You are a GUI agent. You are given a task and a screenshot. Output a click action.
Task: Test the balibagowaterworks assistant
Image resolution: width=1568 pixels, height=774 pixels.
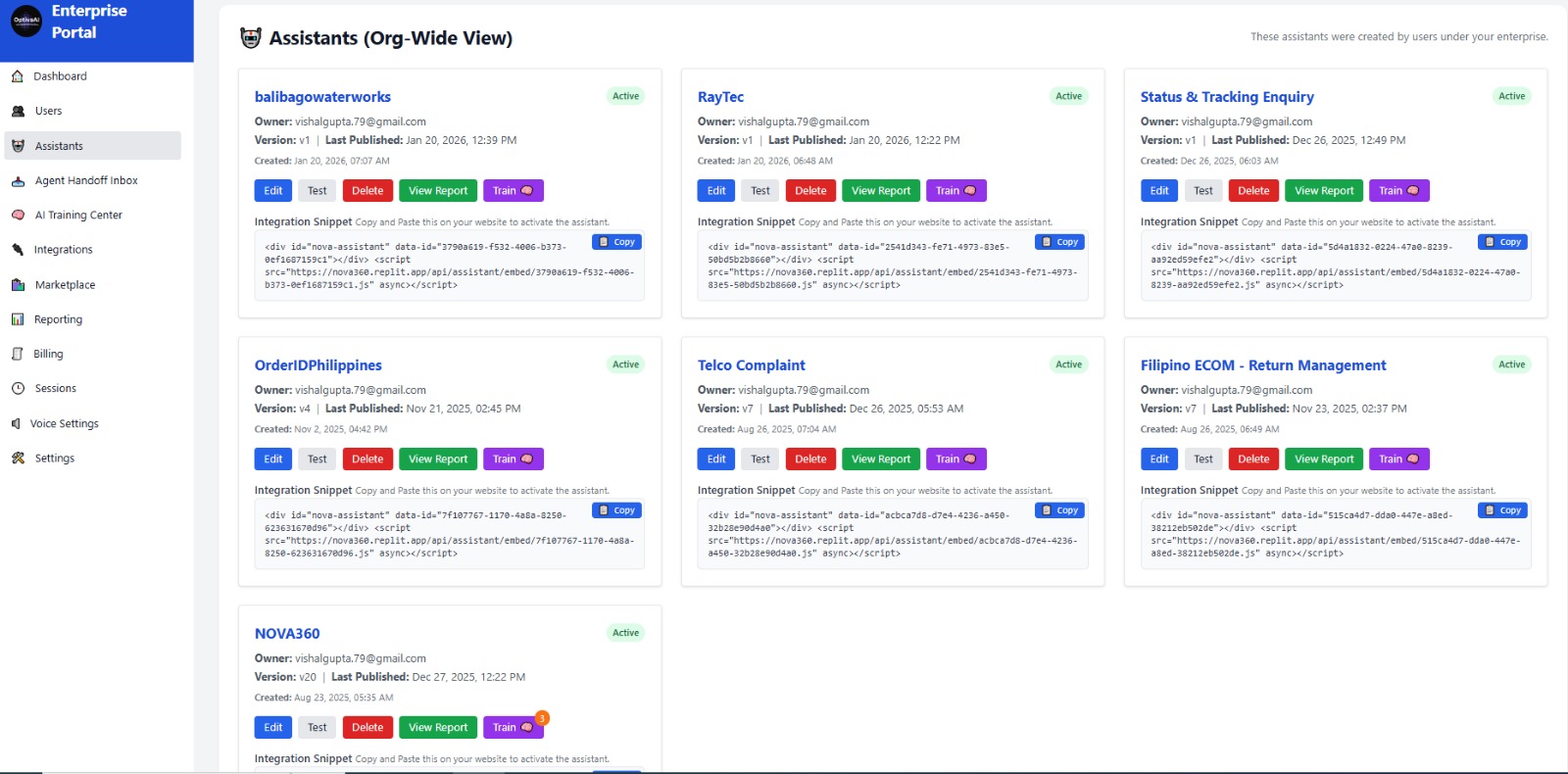tap(318, 191)
